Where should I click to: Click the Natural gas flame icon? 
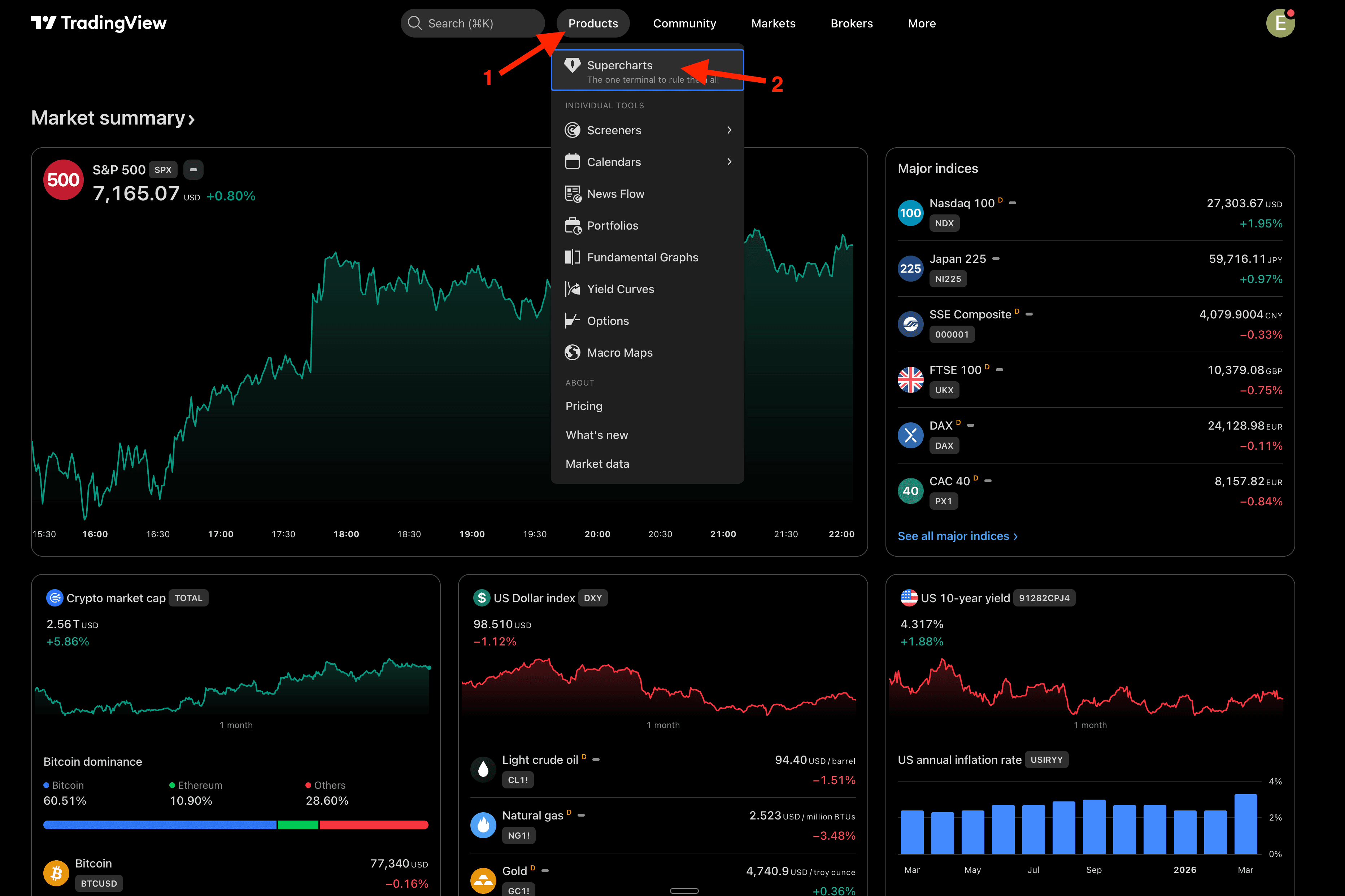click(483, 825)
